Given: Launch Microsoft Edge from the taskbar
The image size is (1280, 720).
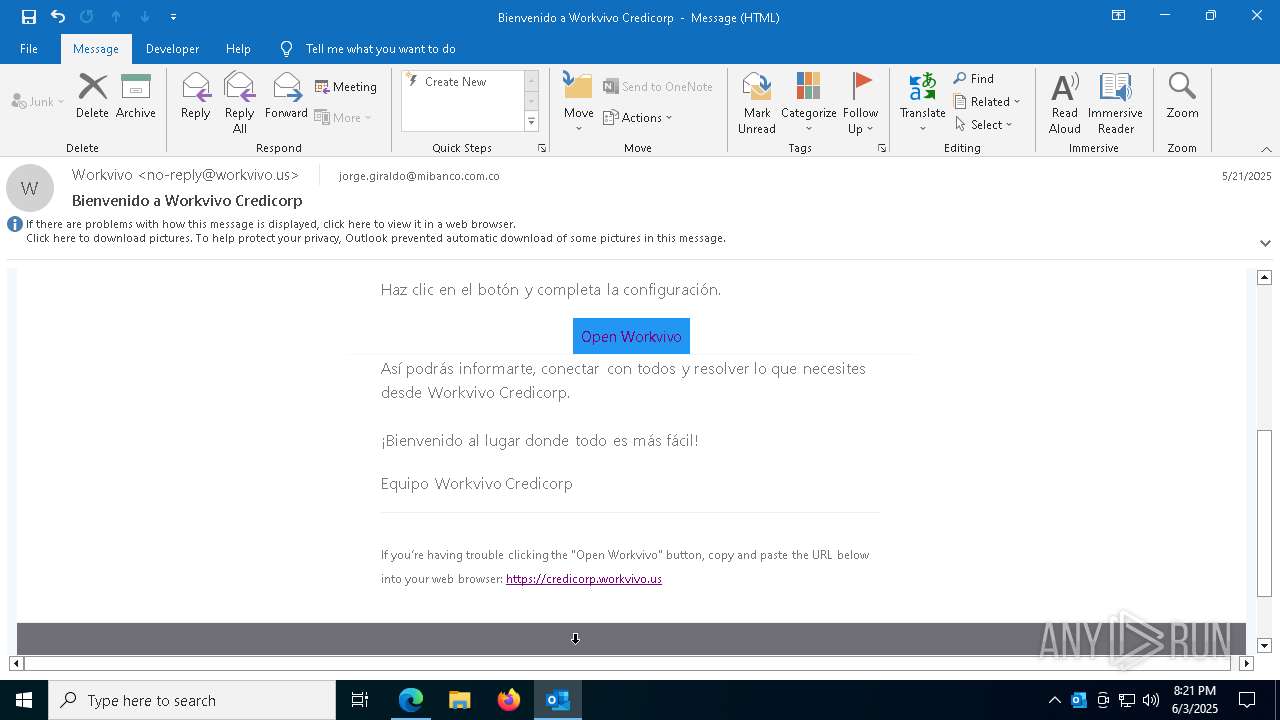Looking at the screenshot, I should (411, 700).
